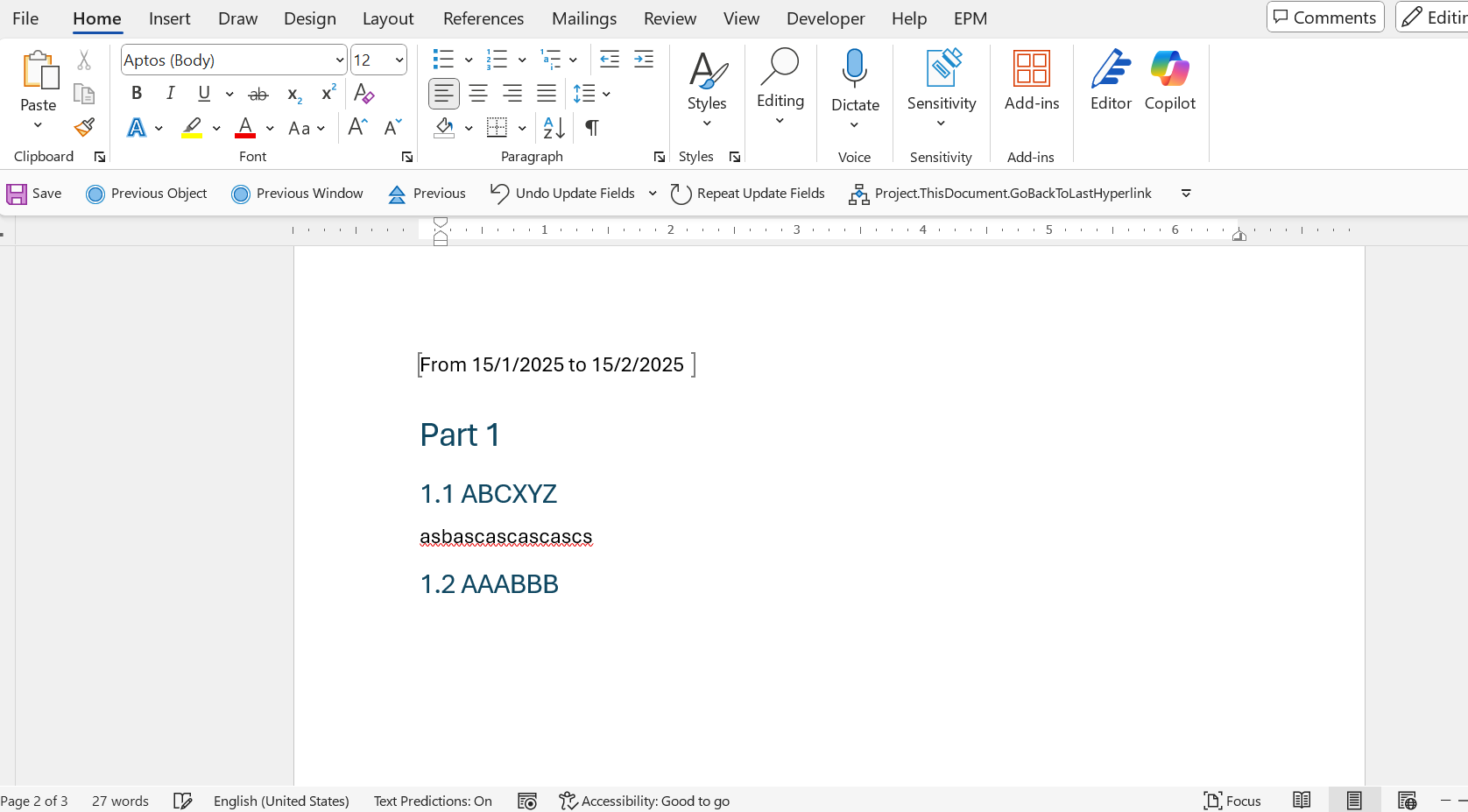Open Paragraph settings dialog launcher
This screenshot has width=1468, height=812.
pyautogui.click(x=660, y=157)
